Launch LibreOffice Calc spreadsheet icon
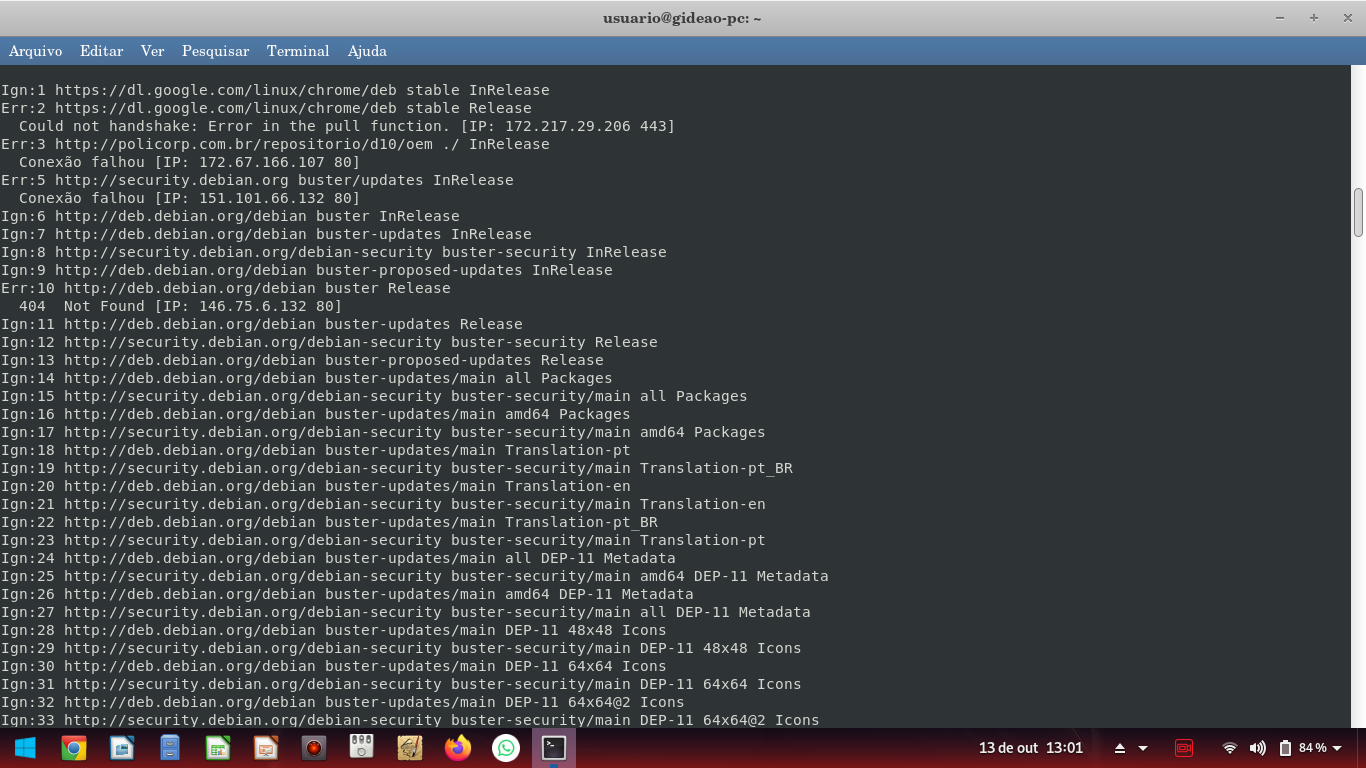Viewport: 1366px width, 768px height. (218, 748)
